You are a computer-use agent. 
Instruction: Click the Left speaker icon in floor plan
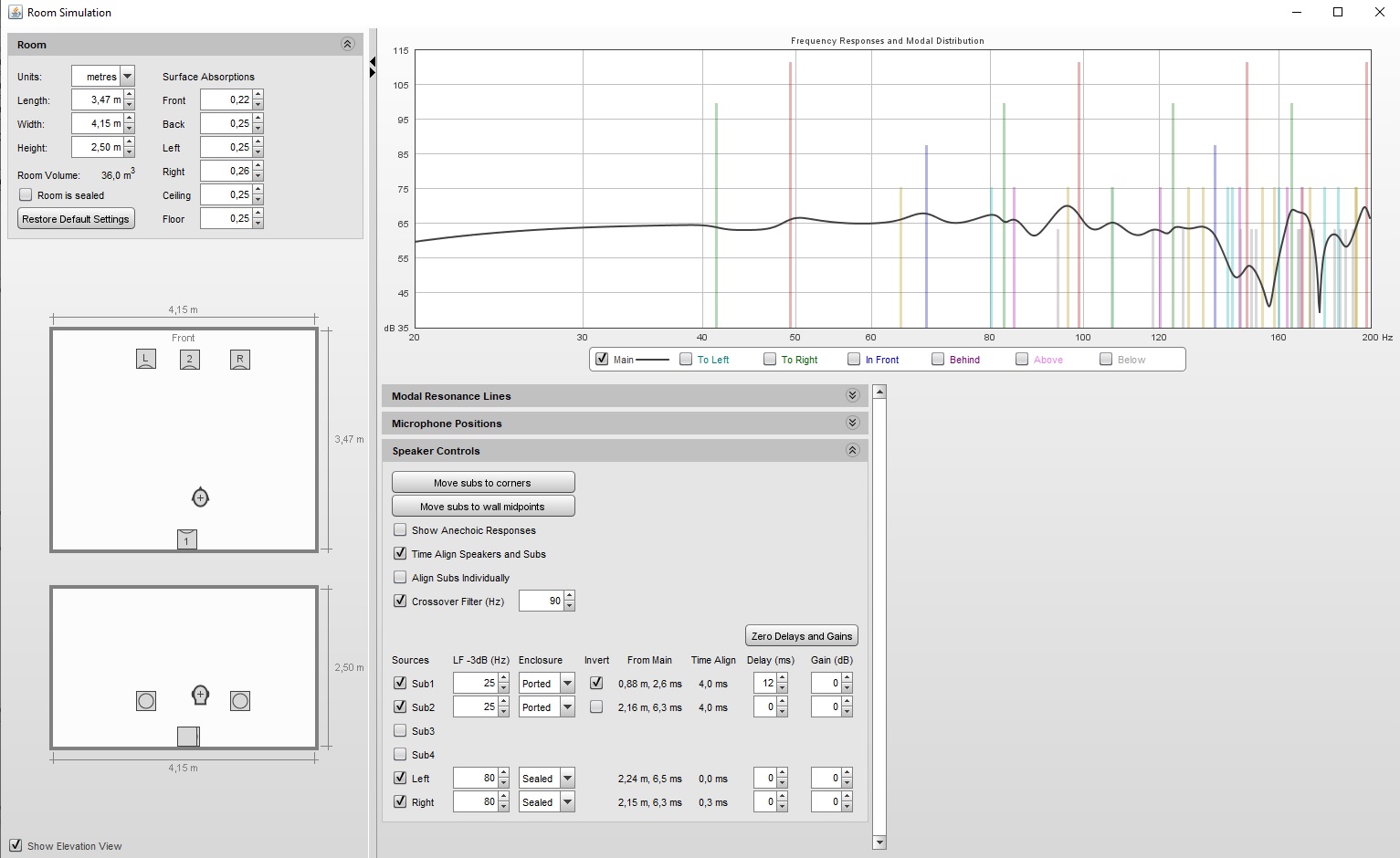(x=145, y=359)
